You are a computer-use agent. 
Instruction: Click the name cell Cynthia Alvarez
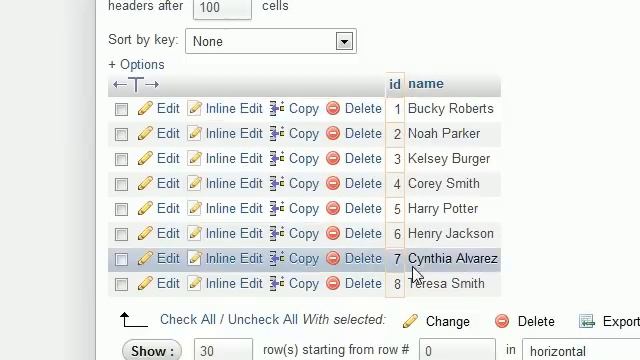point(453,259)
